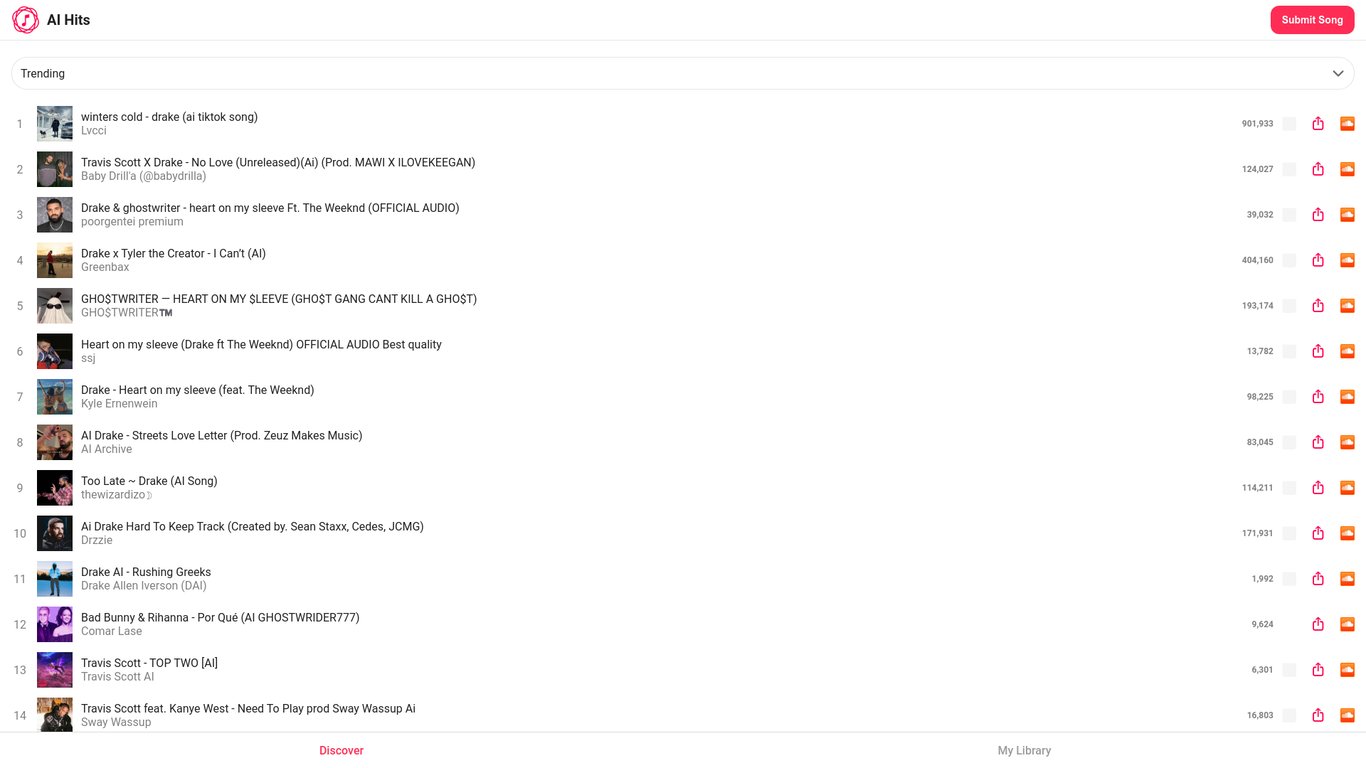1366x768 pixels.
Task: Share 'Ai Drake Hard To Keep Track'
Action: [1318, 533]
